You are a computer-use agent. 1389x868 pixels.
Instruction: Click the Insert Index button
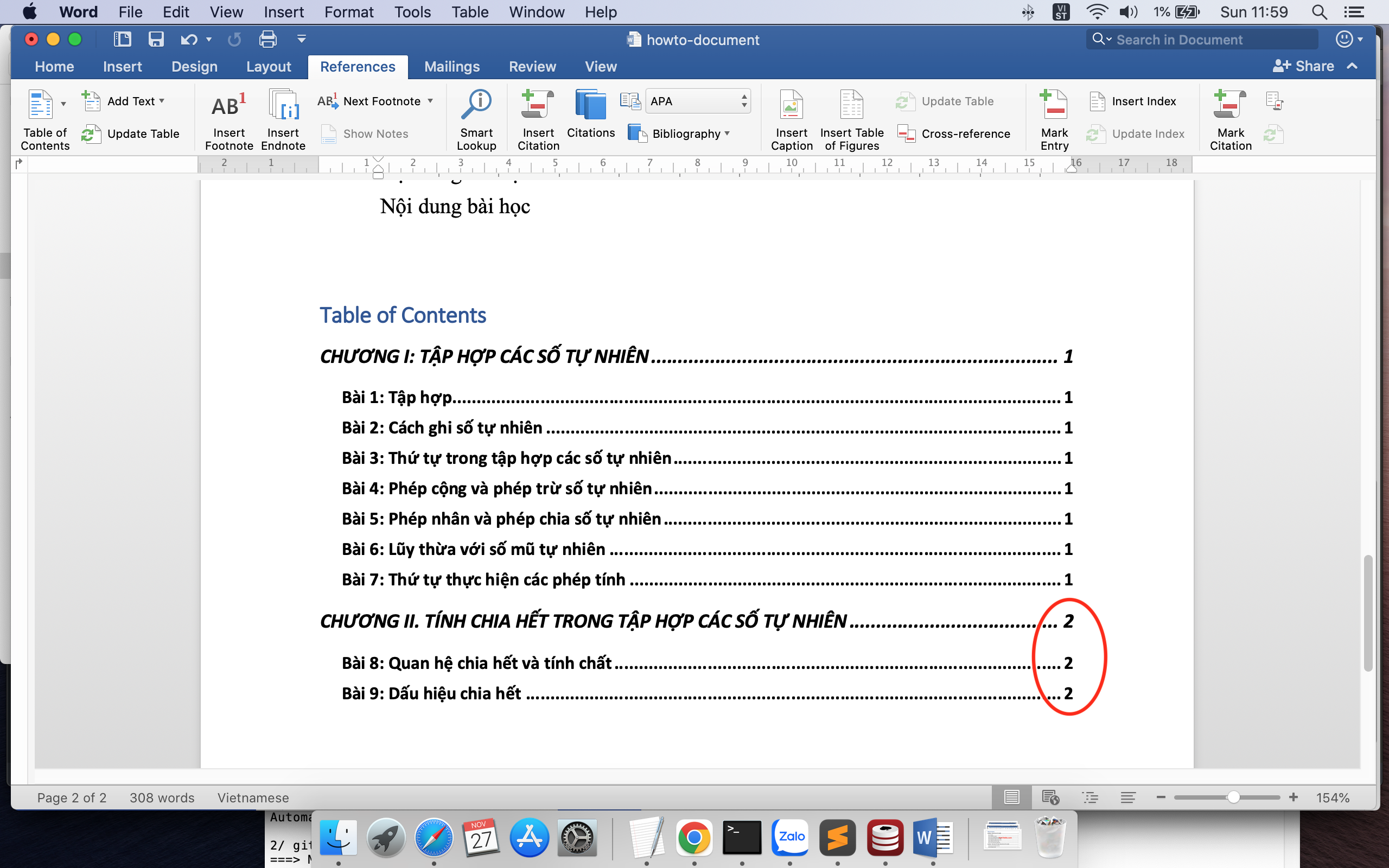(1132, 101)
